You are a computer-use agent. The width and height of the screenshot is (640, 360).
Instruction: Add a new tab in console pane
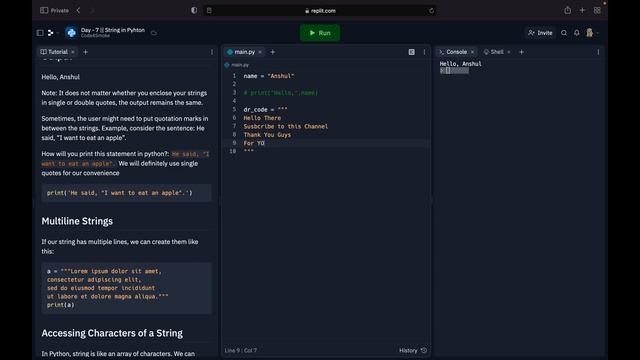[x=521, y=52]
